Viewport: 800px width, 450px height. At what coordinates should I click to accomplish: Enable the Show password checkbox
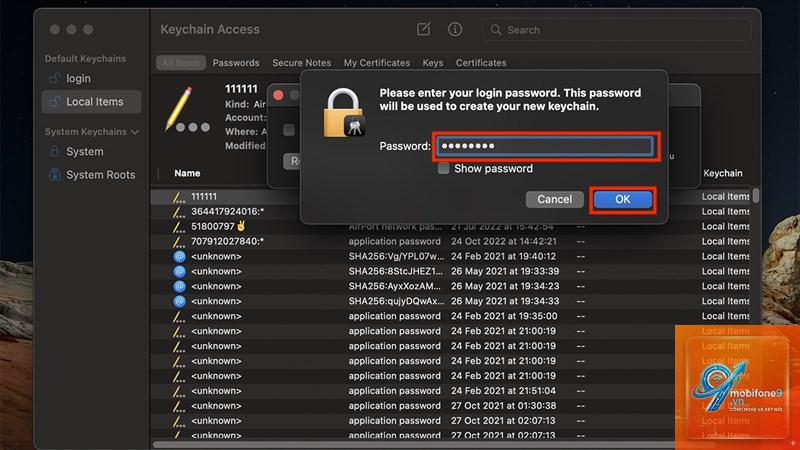click(443, 168)
